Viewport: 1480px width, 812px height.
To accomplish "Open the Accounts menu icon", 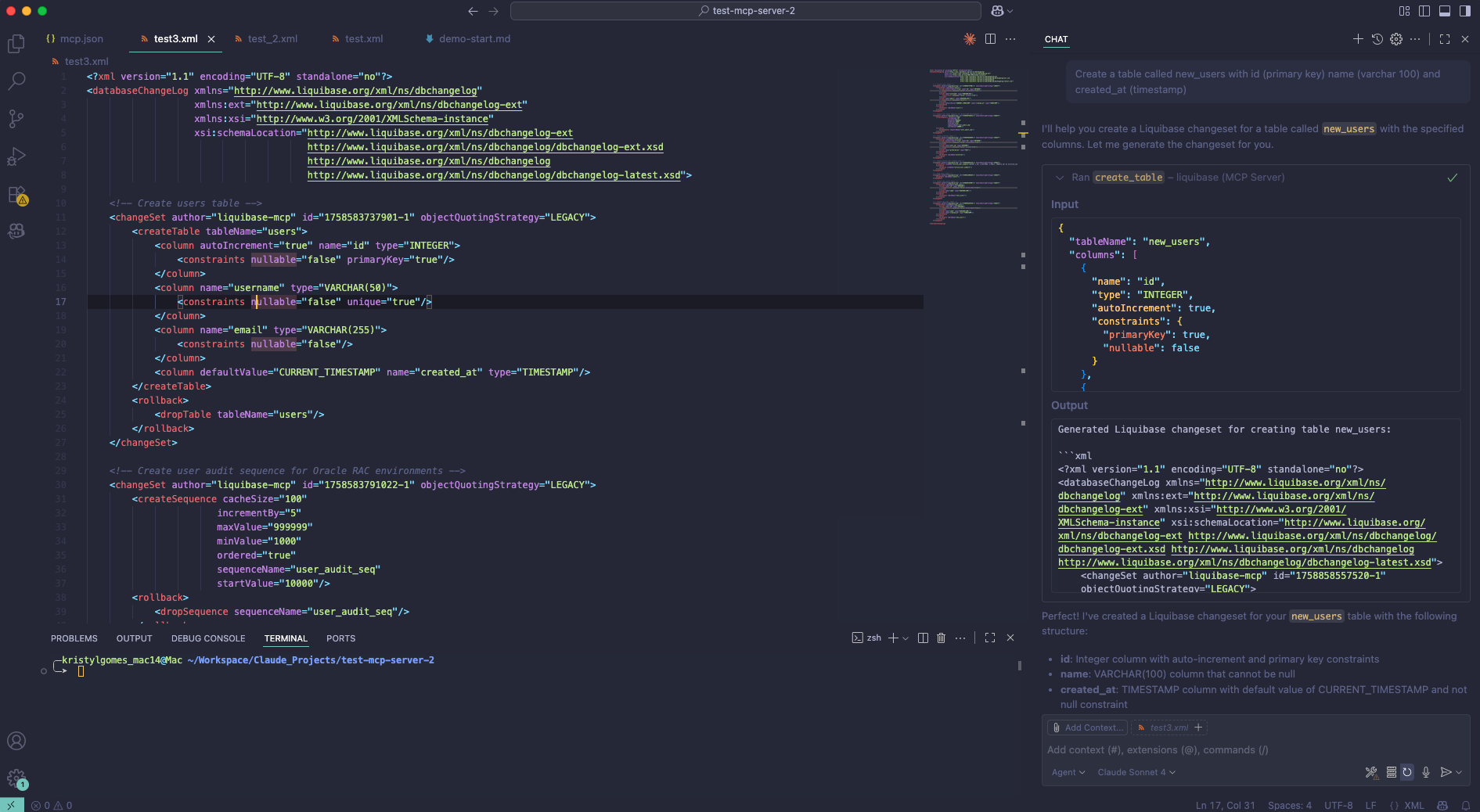I will (x=16, y=741).
